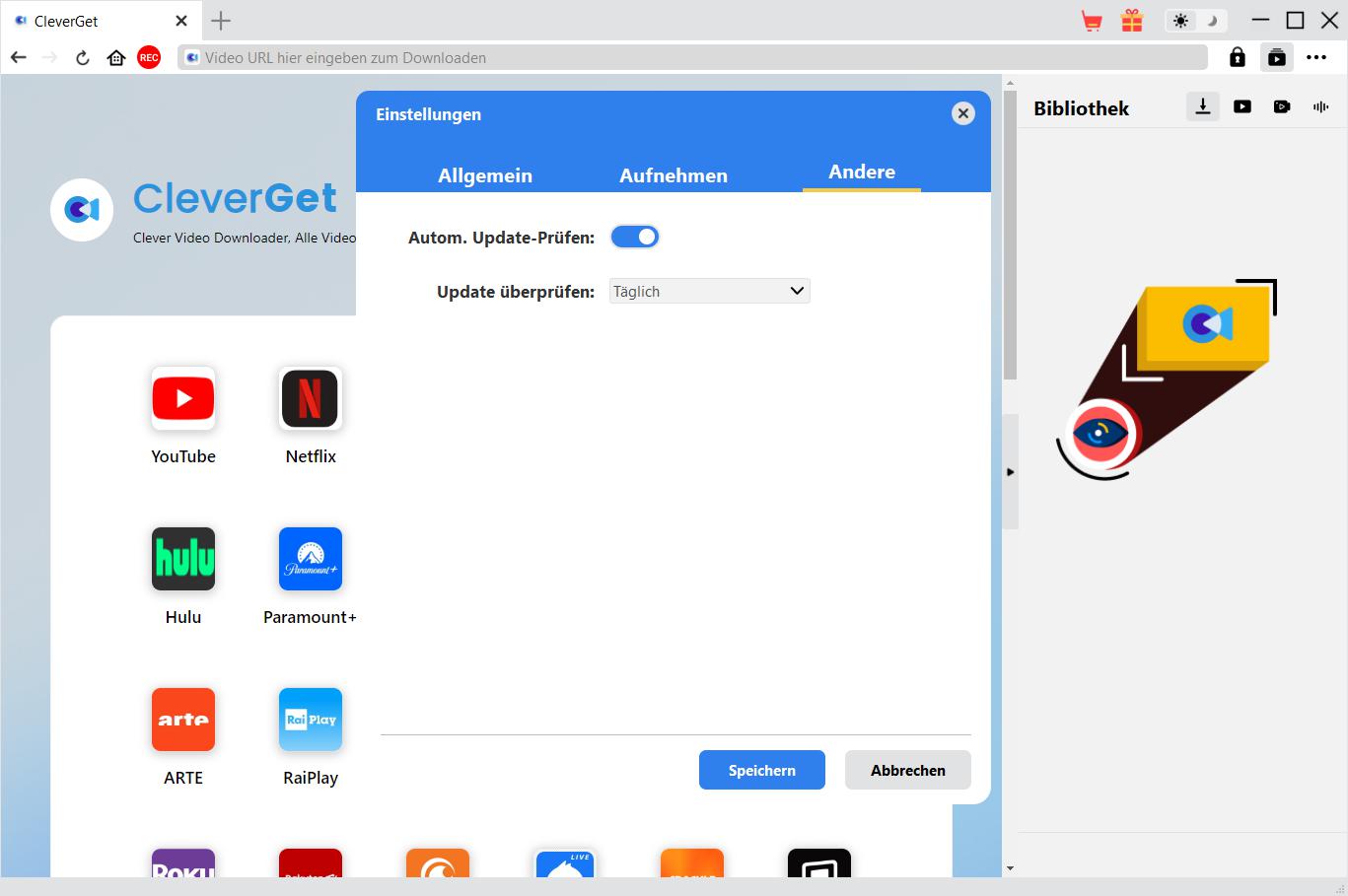Switch to the Allgemein tab

point(485,175)
